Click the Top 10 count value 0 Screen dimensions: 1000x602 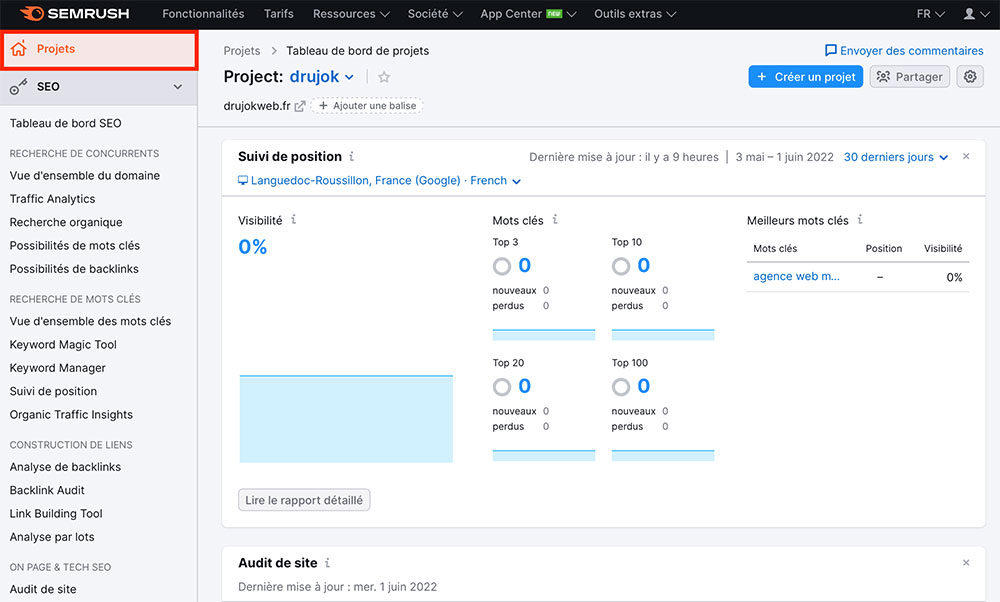tap(643, 265)
